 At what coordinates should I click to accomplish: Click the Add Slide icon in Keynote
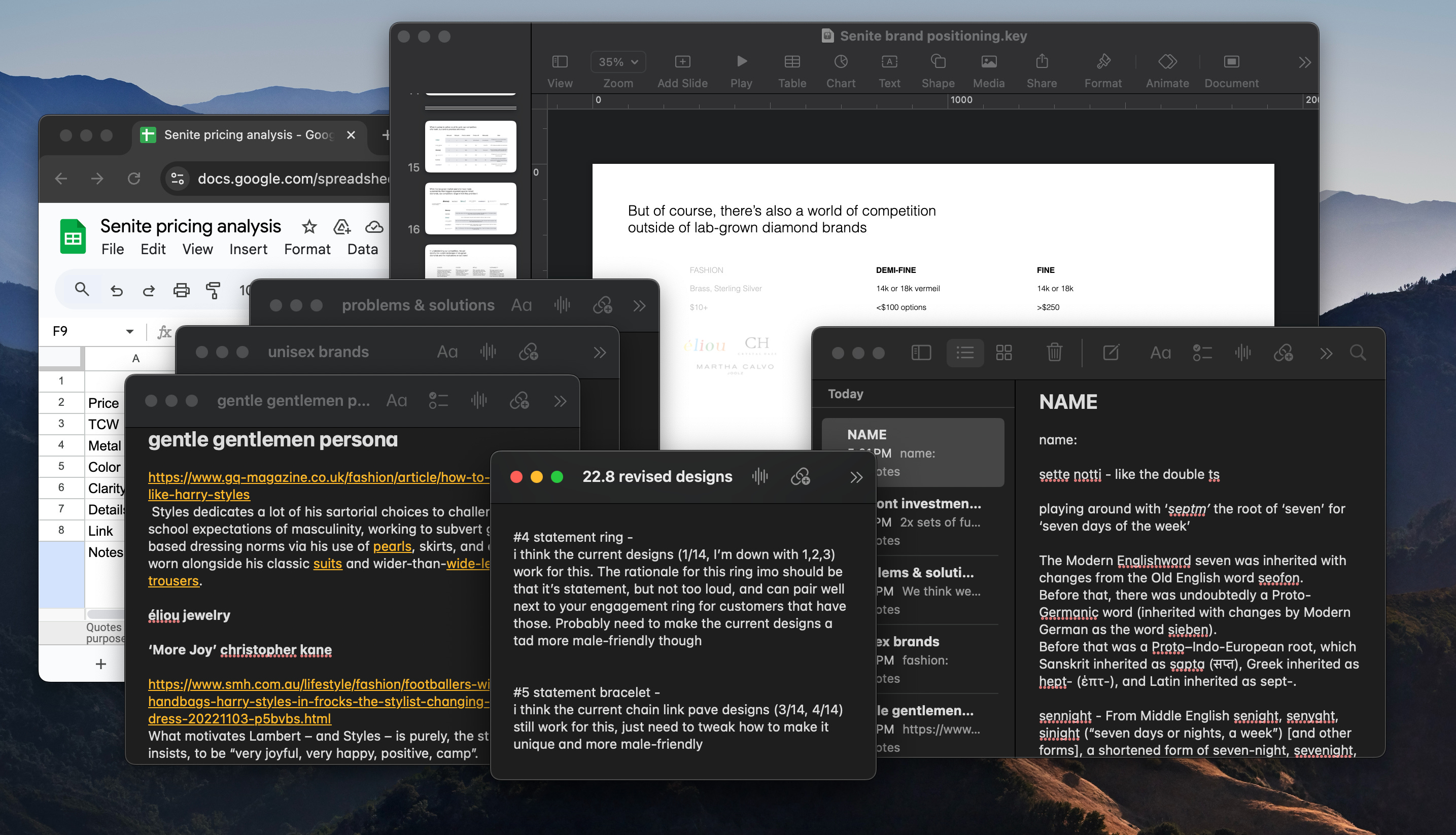(682, 62)
